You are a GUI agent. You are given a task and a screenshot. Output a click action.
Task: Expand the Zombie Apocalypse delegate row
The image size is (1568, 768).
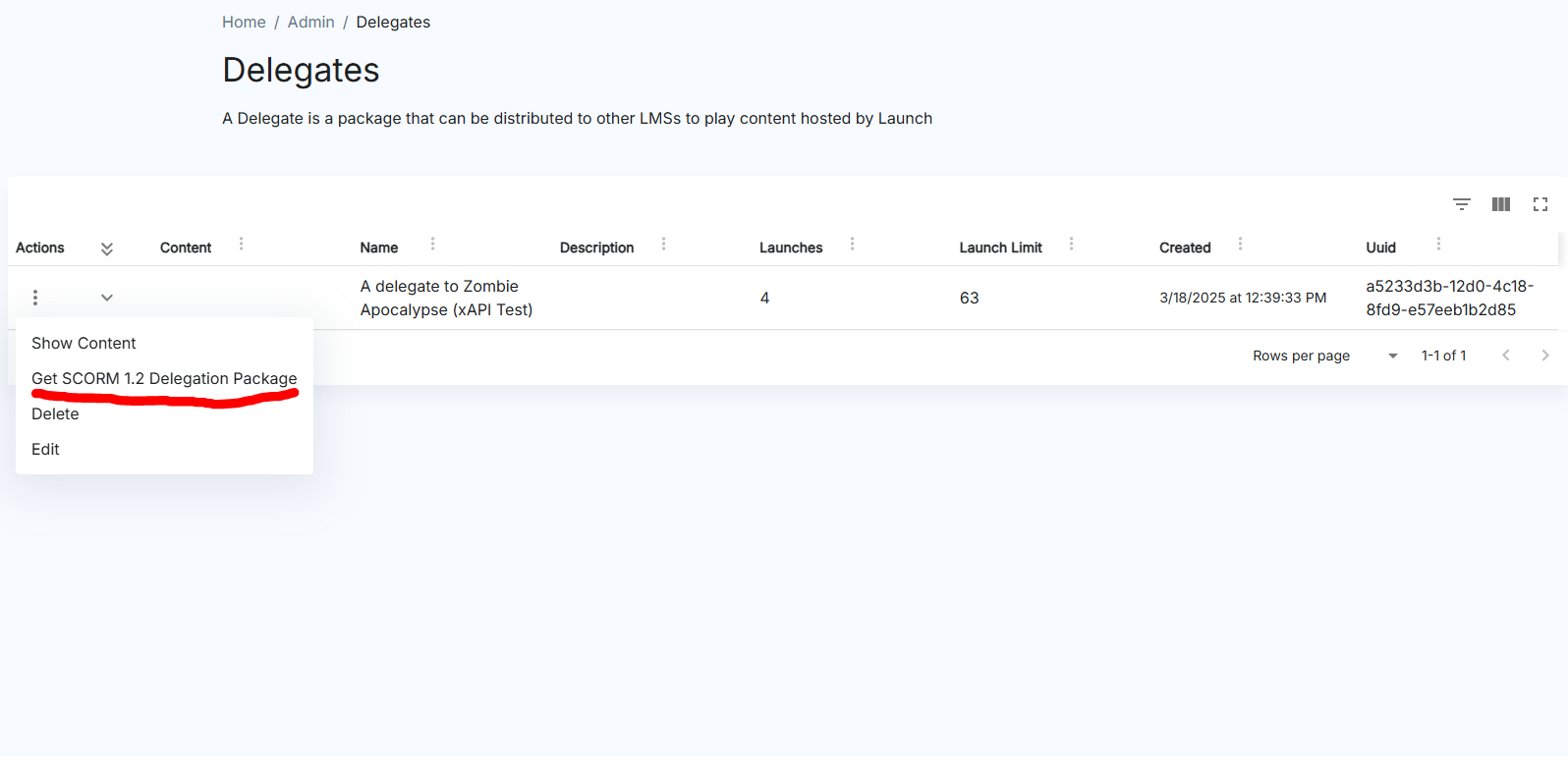point(107,298)
